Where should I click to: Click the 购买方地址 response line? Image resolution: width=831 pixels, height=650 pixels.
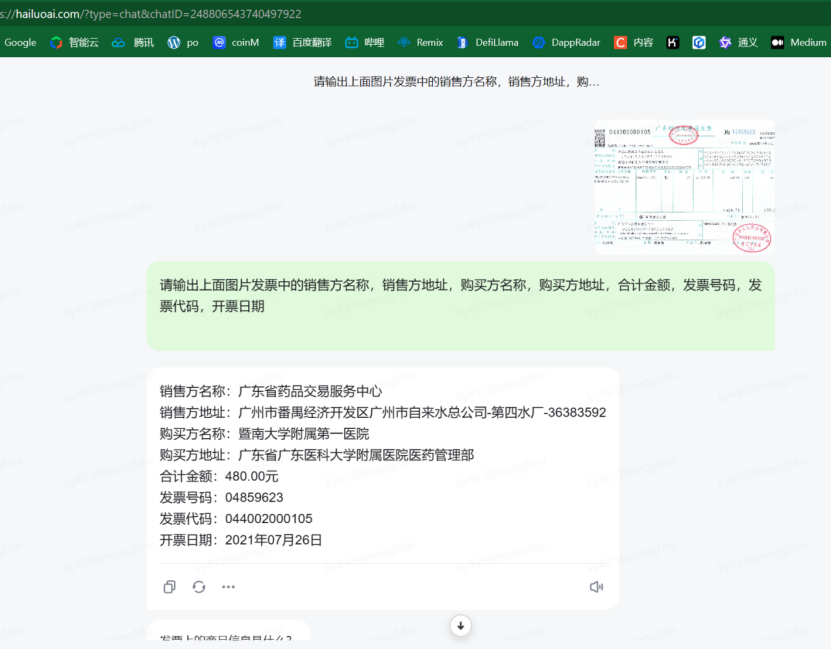pyautogui.click(x=317, y=455)
